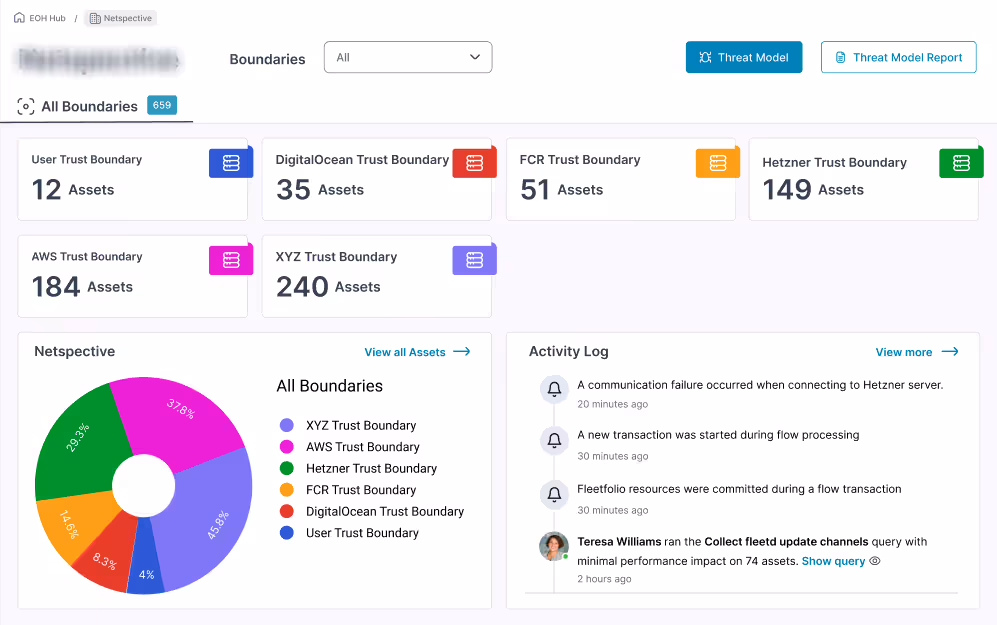
Task: Click the XYZ Trust Boundary legend color dot
Action: pos(287,425)
